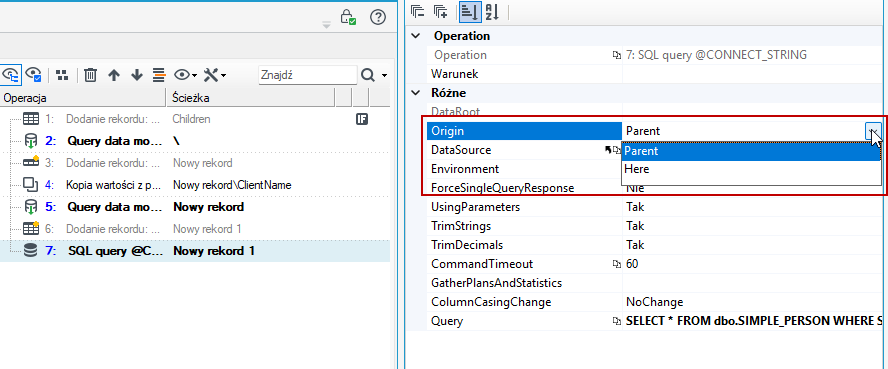
Task: Click copy-value icon of row 4
Action: [31, 184]
